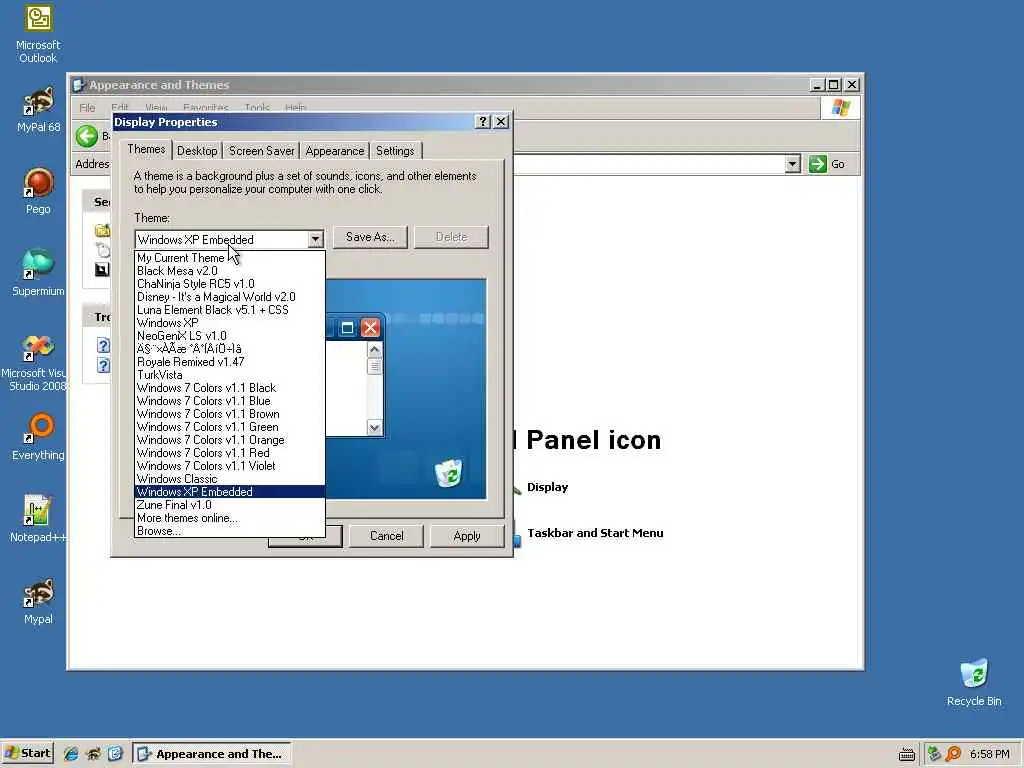Open the Display control panel link
This screenshot has height=768, width=1024.
click(547, 487)
